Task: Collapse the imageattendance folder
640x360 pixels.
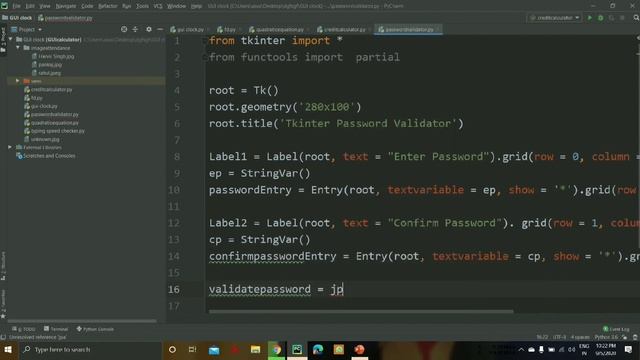Action: pos(18,48)
